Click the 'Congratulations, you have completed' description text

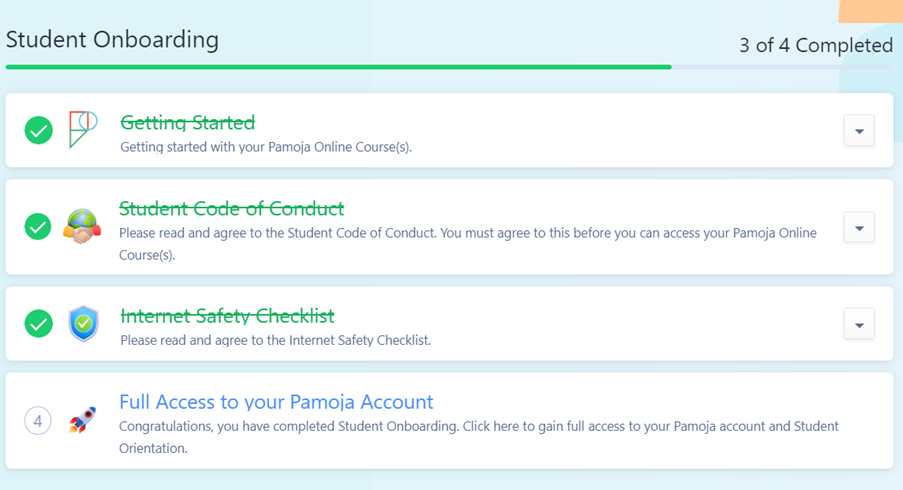pyautogui.click(x=479, y=437)
